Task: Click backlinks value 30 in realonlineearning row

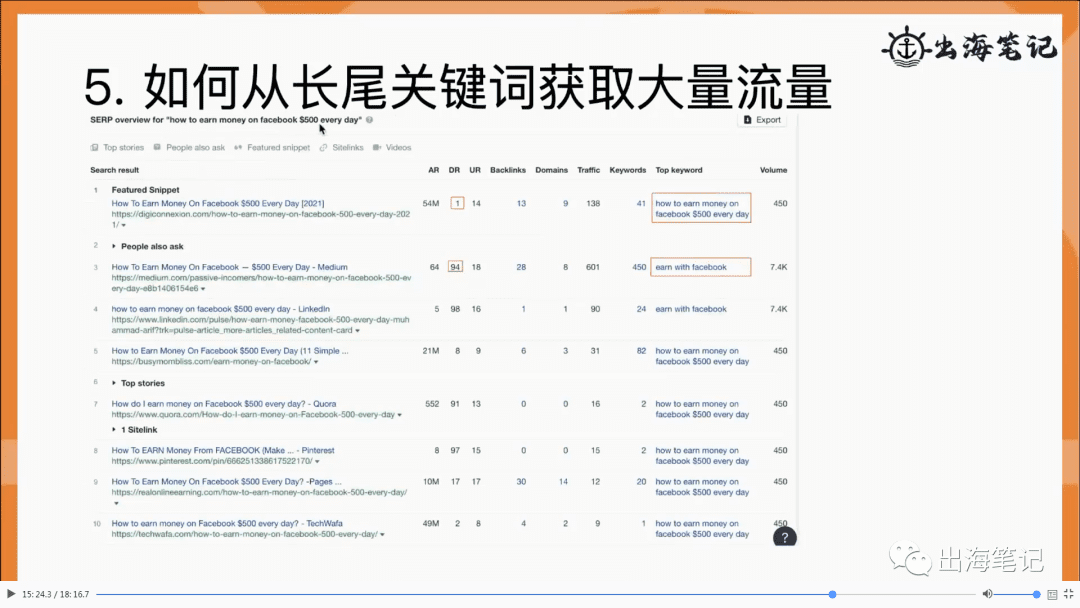Action: point(521,482)
